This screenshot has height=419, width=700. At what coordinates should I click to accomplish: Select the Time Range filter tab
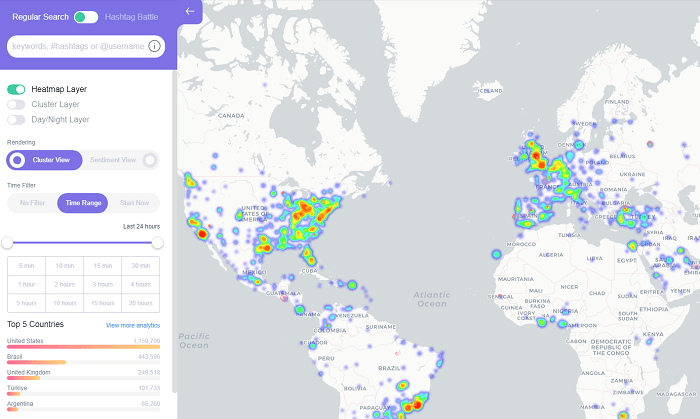point(83,203)
